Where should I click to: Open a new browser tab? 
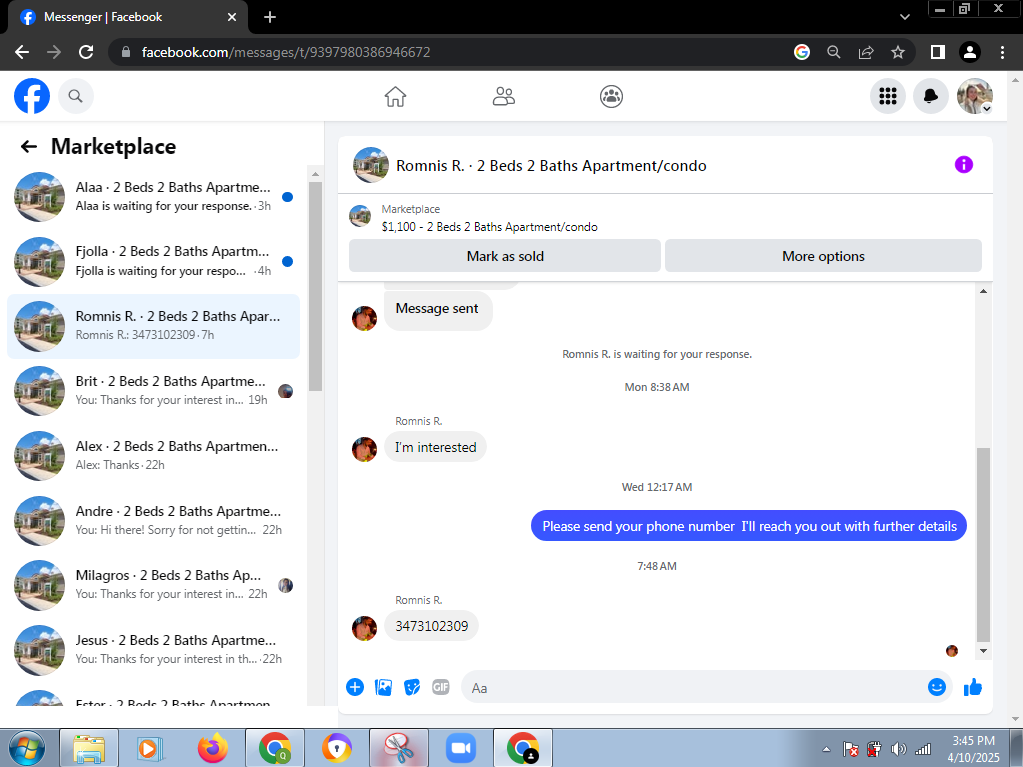(x=270, y=17)
